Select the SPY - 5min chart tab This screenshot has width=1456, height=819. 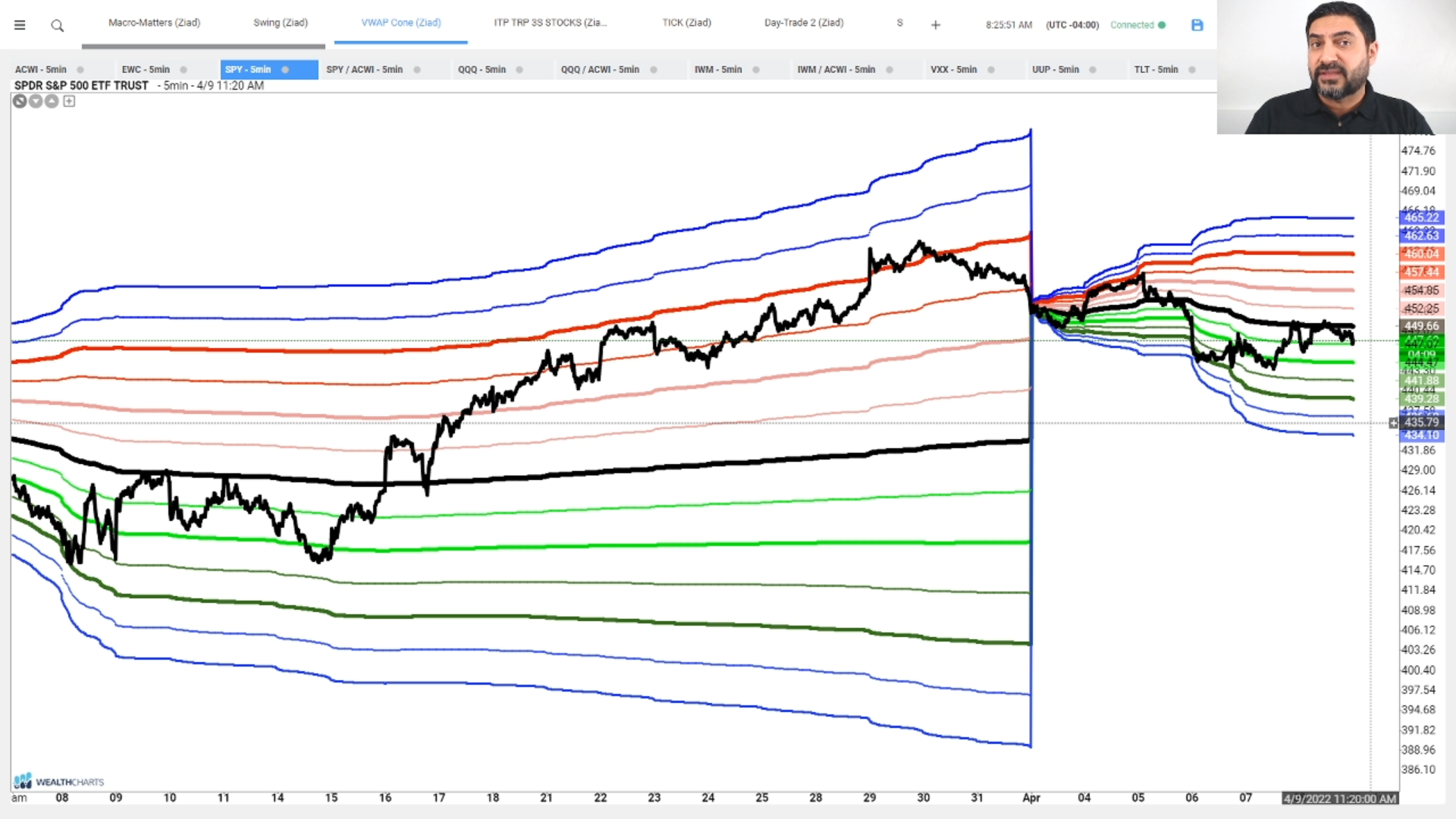coord(248,70)
